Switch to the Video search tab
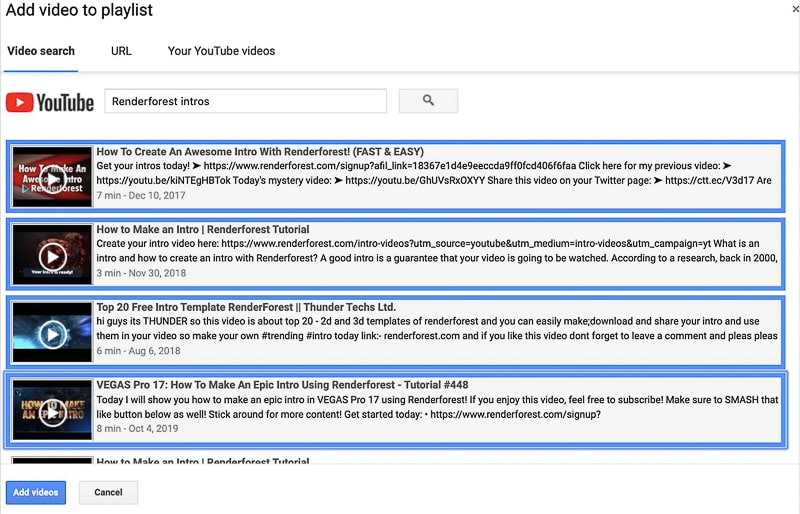This screenshot has width=800, height=514. pos(41,51)
